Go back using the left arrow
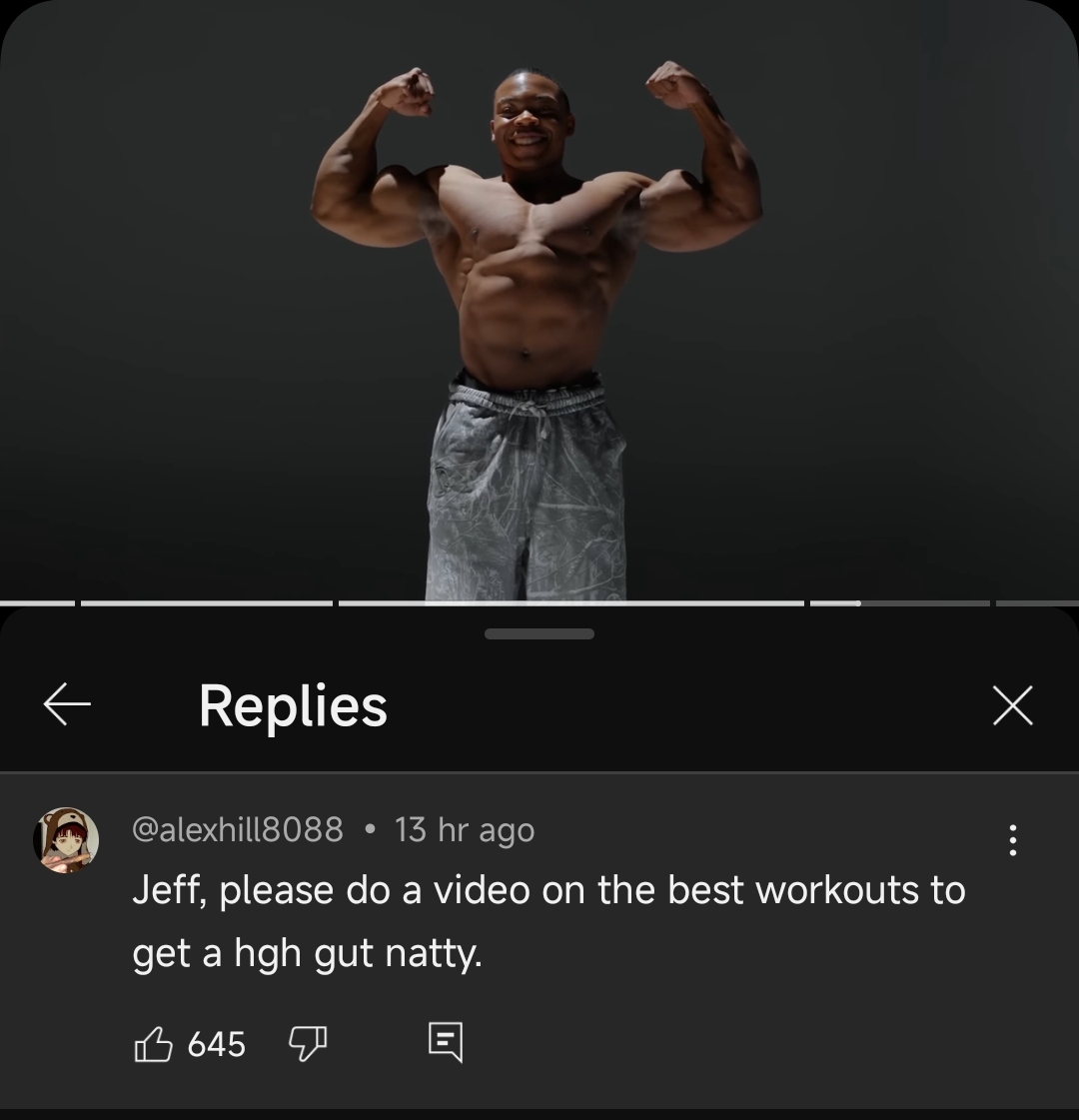The height and width of the screenshot is (1120, 1079). pyautogui.click(x=67, y=704)
